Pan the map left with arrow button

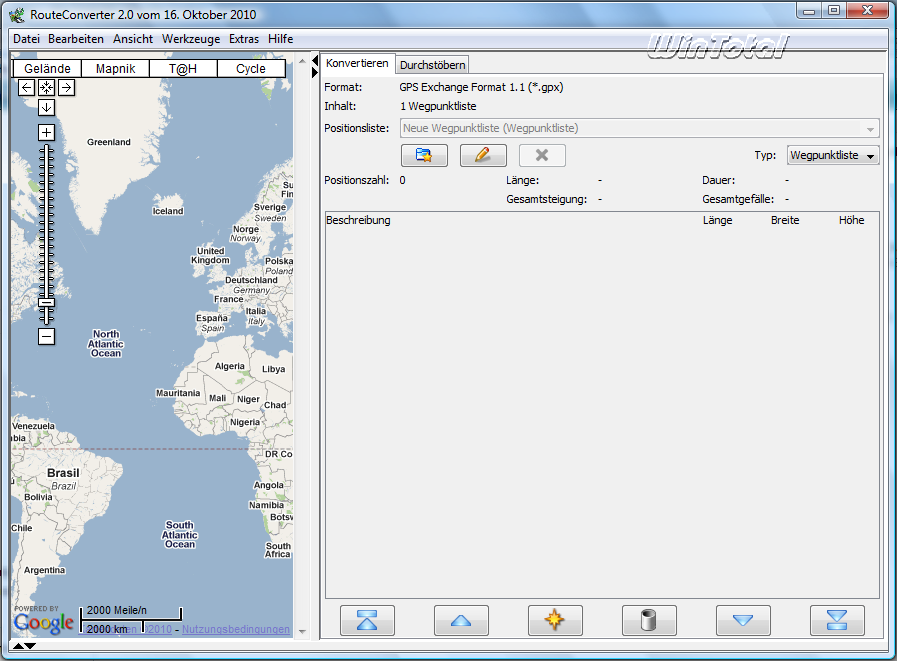pos(27,87)
